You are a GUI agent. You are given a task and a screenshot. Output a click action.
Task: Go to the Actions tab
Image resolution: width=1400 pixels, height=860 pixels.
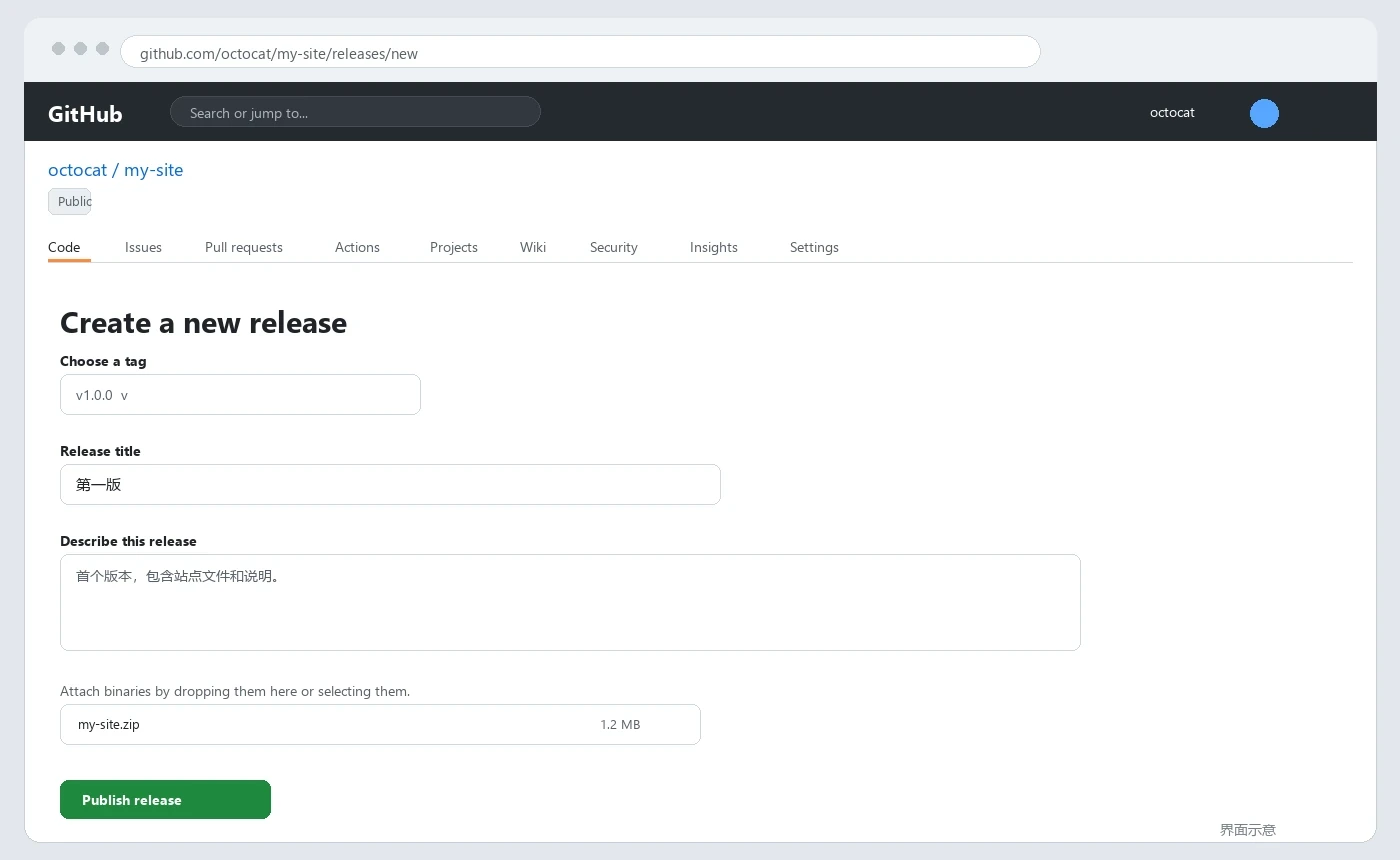tap(357, 247)
